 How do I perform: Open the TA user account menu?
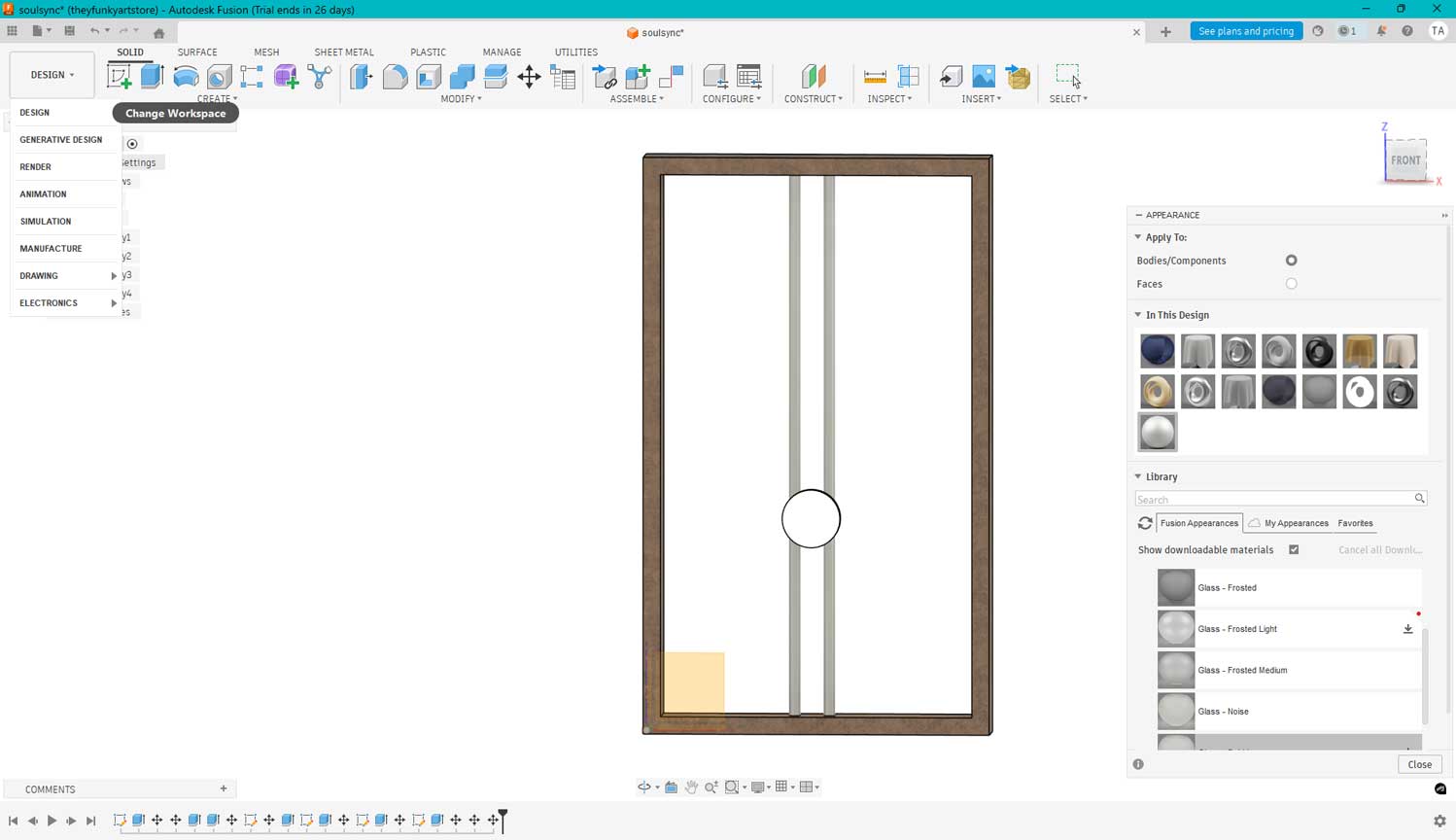click(1438, 31)
